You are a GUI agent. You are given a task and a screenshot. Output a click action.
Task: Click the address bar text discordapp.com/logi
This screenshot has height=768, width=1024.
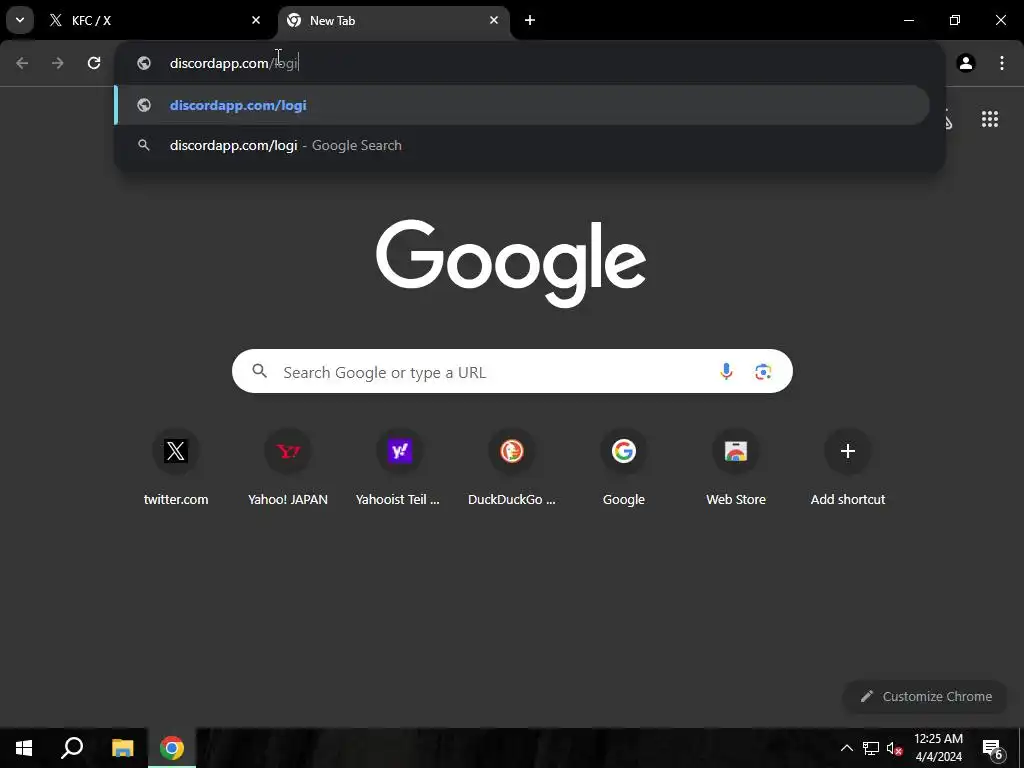click(x=234, y=63)
